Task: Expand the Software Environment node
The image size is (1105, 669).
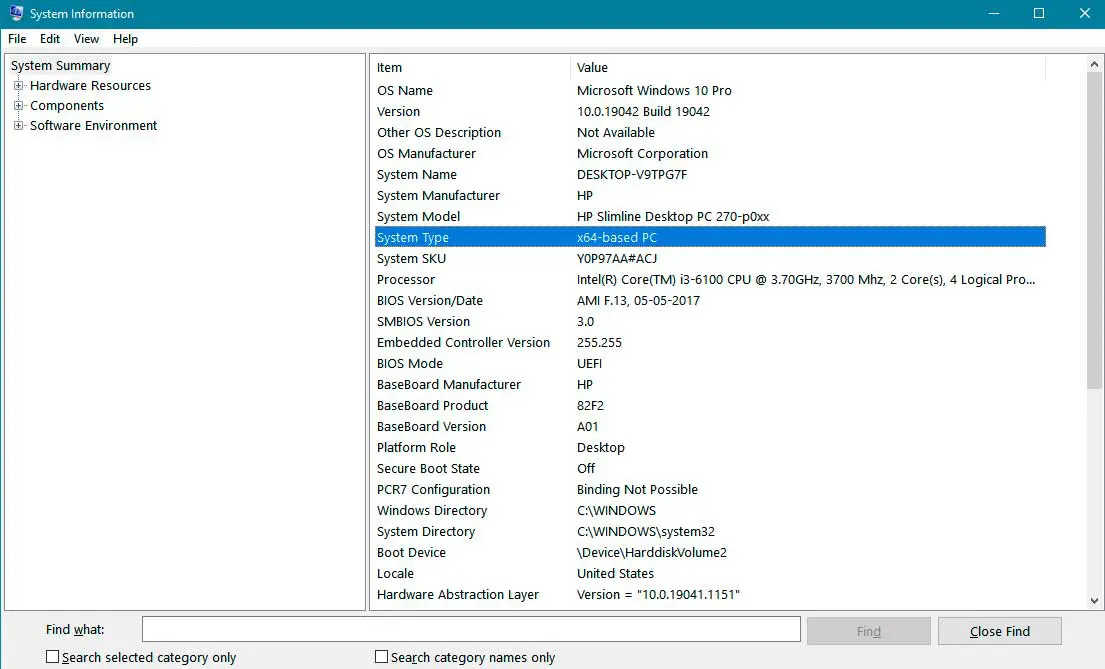Action: tap(18, 125)
